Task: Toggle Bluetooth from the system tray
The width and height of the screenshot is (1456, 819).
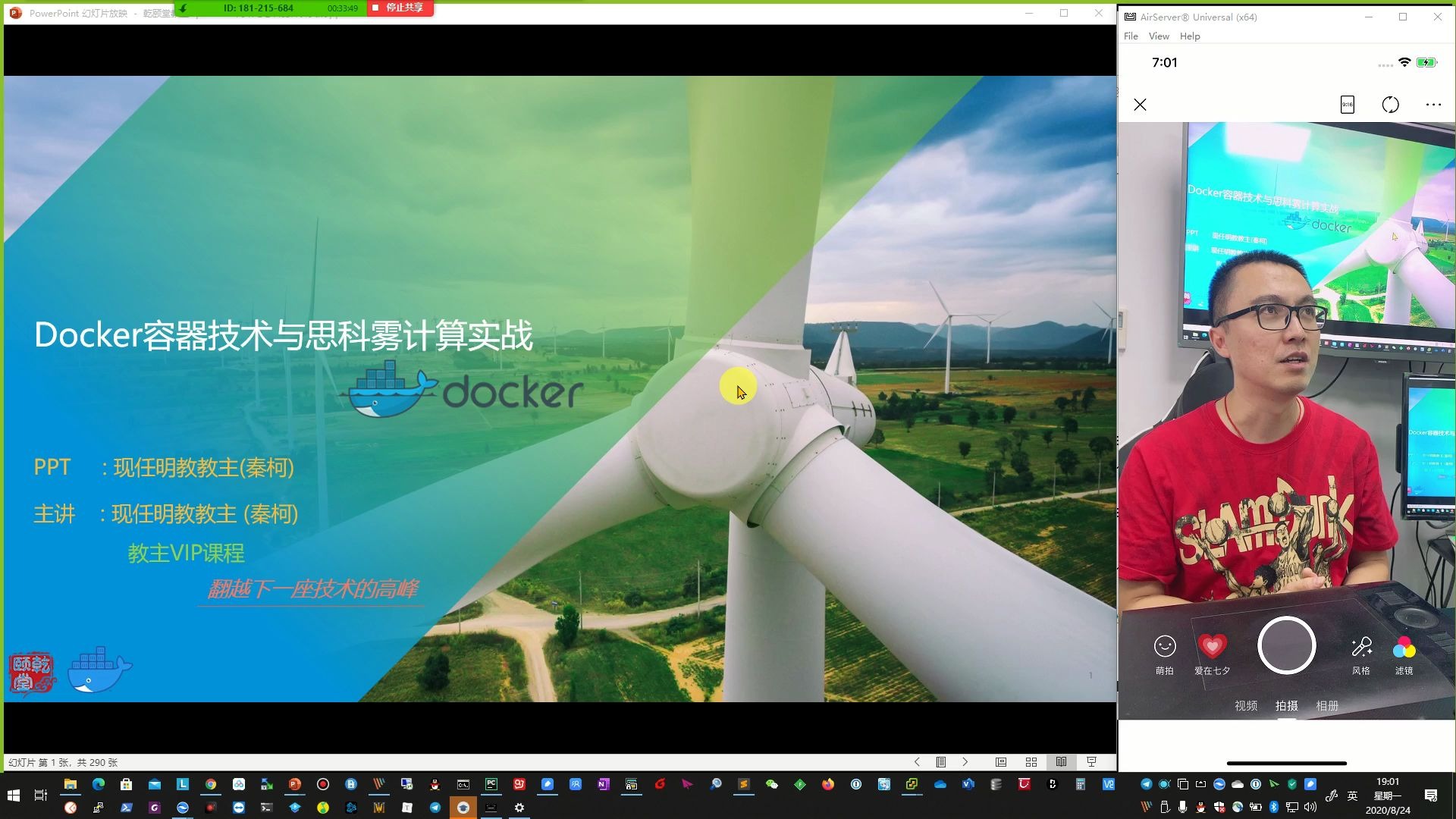Action: pyautogui.click(x=1274, y=807)
